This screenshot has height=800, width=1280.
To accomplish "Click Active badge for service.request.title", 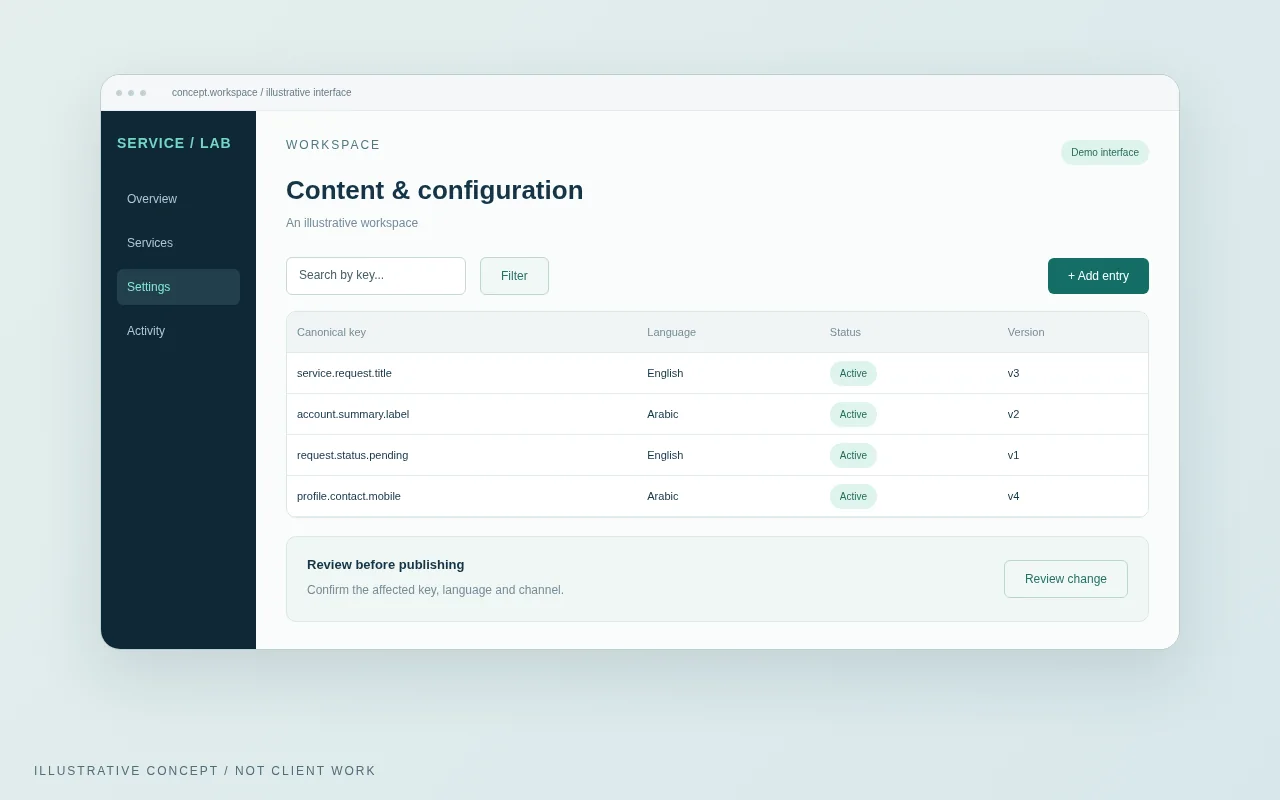I will click(x=853, y=373).
